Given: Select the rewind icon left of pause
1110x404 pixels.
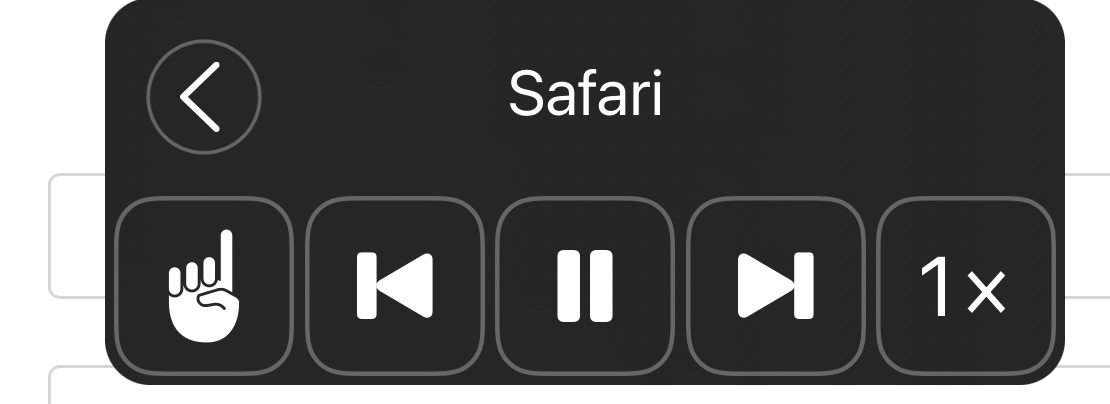Looking at the screenshot, I should [395, 286].
